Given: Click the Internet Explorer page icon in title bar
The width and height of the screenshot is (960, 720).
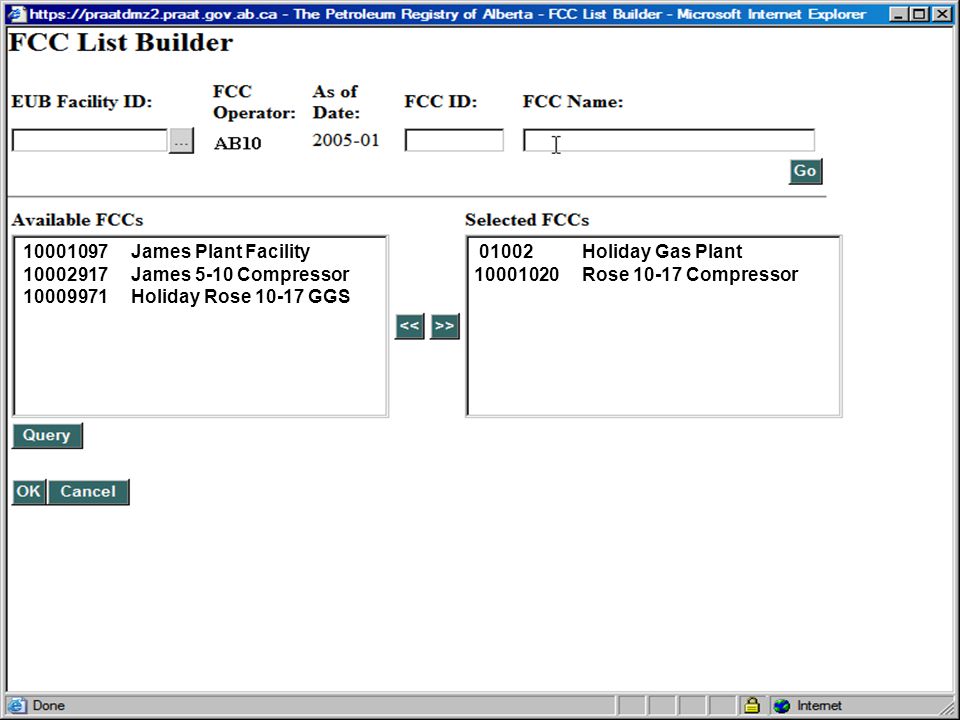Looking at the screenshot, I should click(x=17, y=13).
